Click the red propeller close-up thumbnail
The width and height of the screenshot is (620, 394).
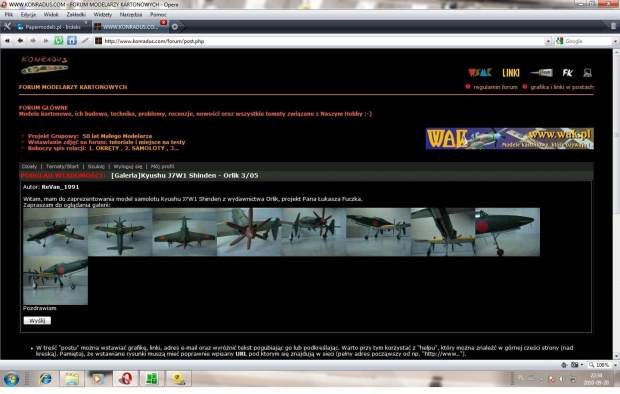click(x=249, y=232)
